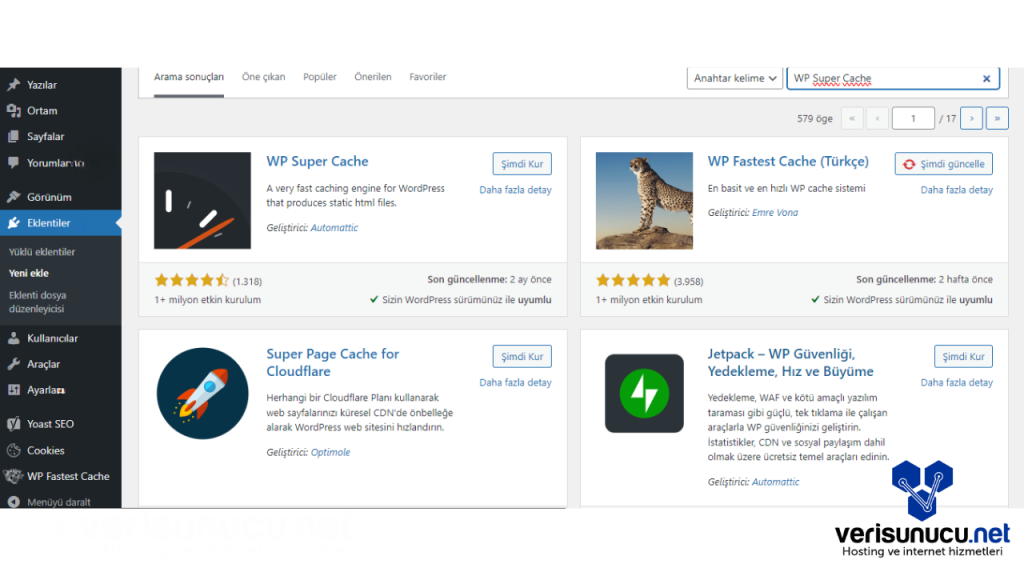Screen dimensions: 1024x576
Task: Expand the Anahtar kelime dropdown
Action: [x=735, y=79]
